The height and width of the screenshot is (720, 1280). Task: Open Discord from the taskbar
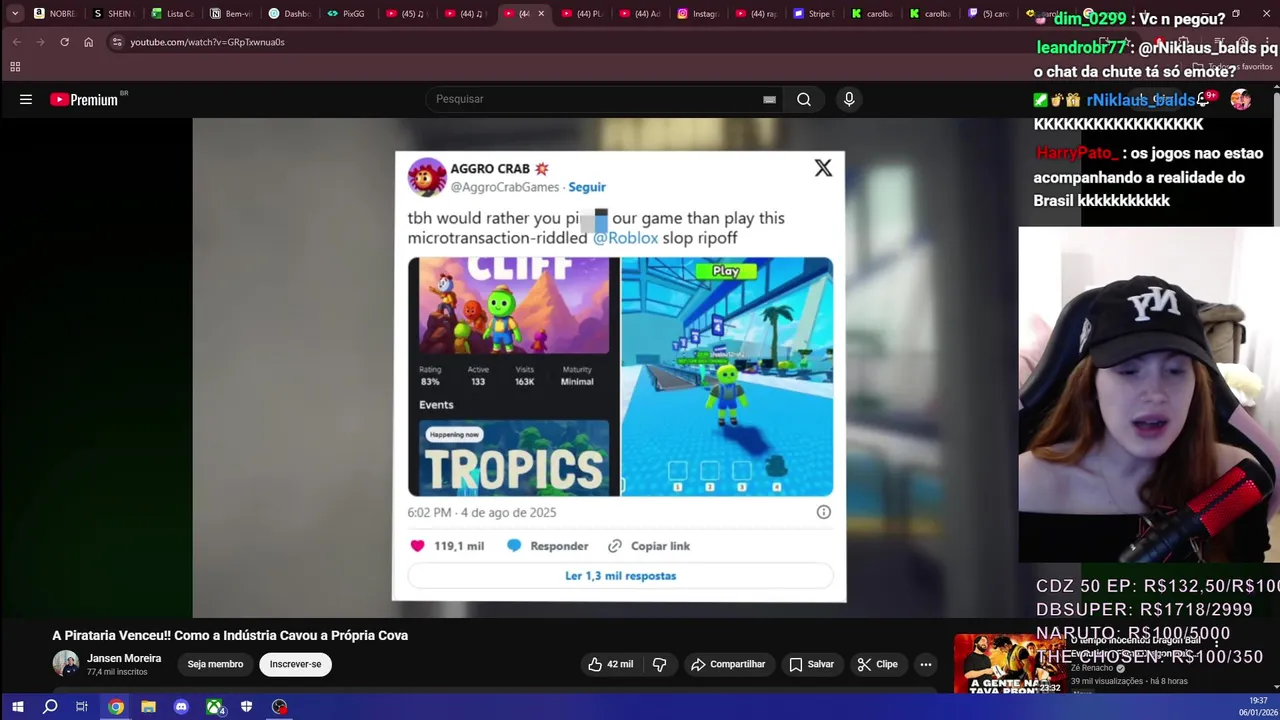click(181, 706)
